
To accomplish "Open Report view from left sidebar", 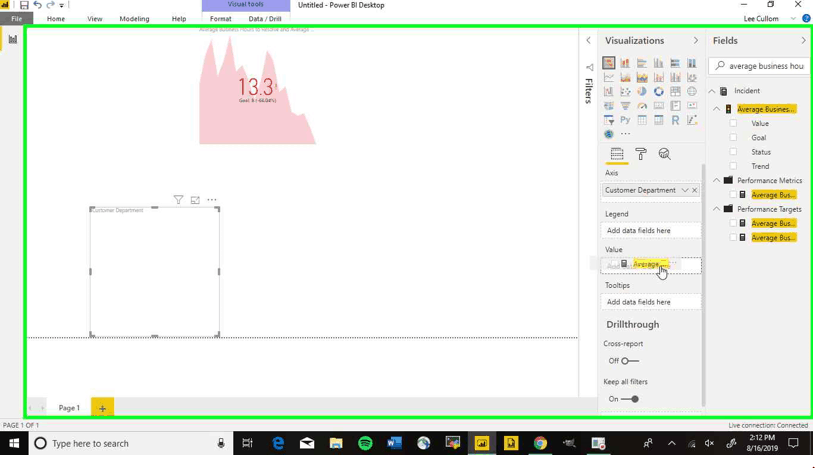I will 12,40.
